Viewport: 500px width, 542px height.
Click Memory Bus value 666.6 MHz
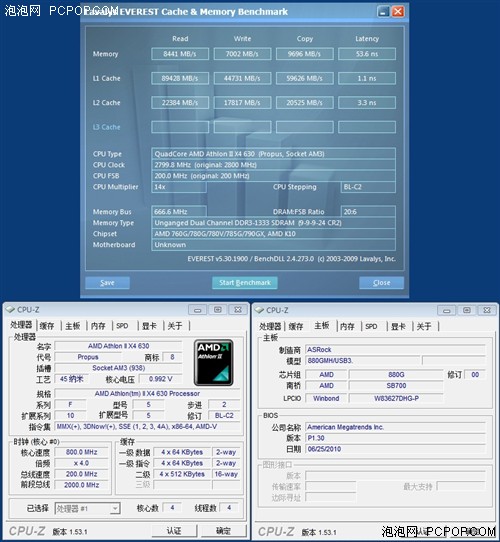[x=179, y=212]
